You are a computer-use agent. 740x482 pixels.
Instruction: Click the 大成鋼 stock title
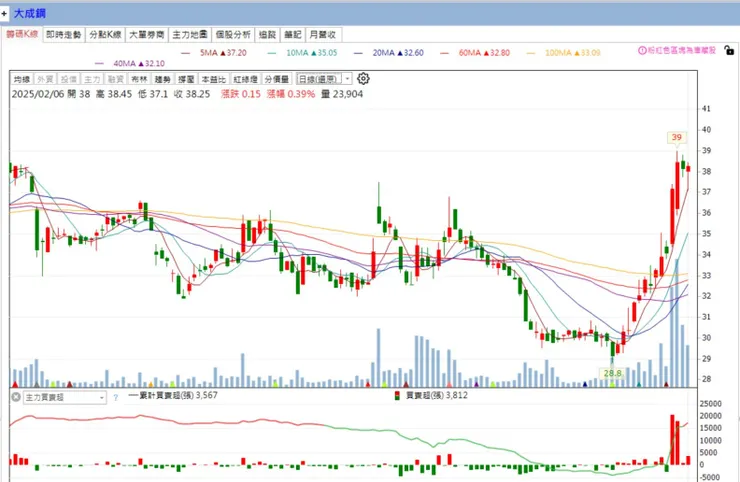point(30,13)
